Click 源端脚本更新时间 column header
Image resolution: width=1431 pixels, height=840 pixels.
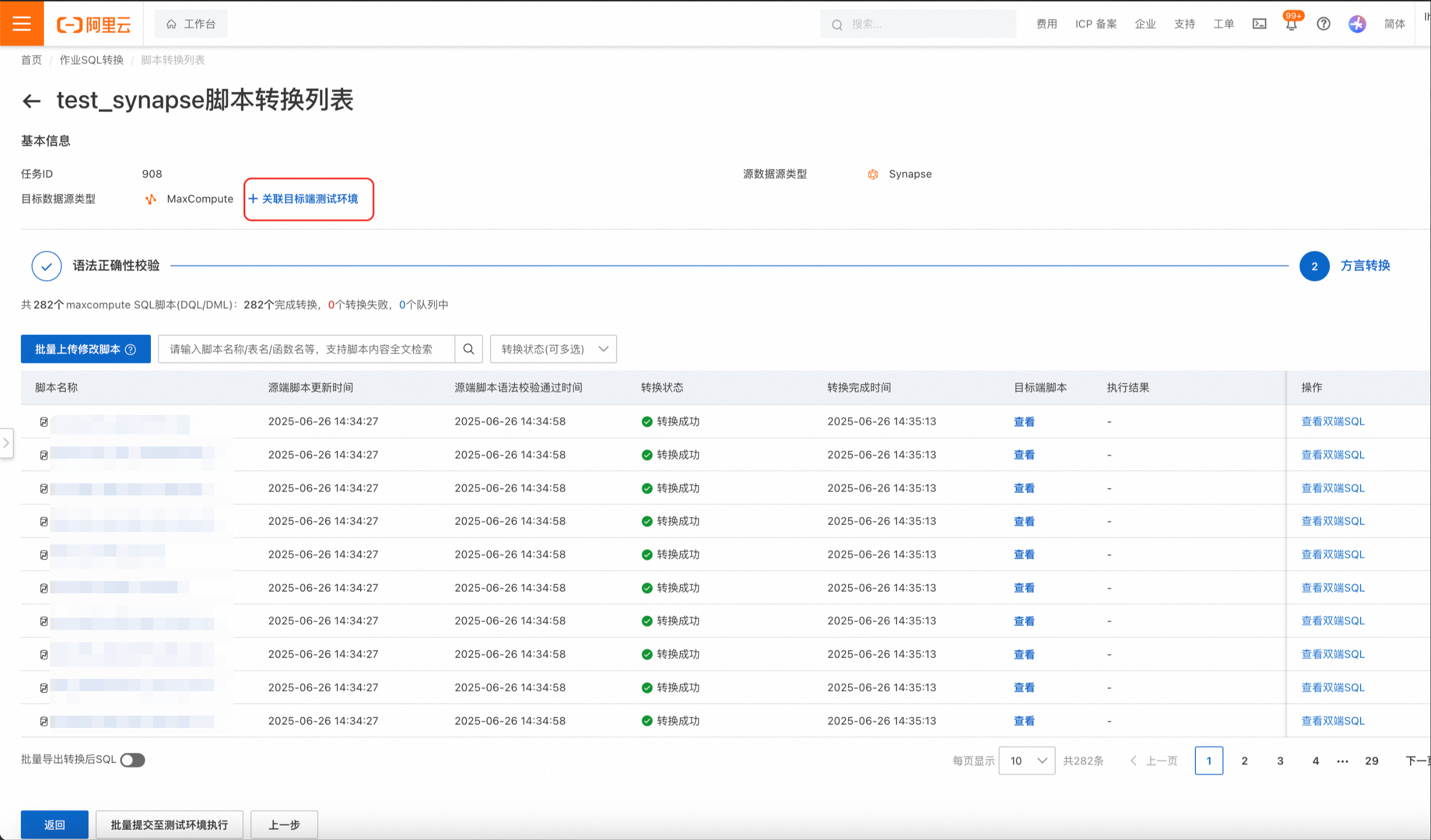click(x=311, y=388)
